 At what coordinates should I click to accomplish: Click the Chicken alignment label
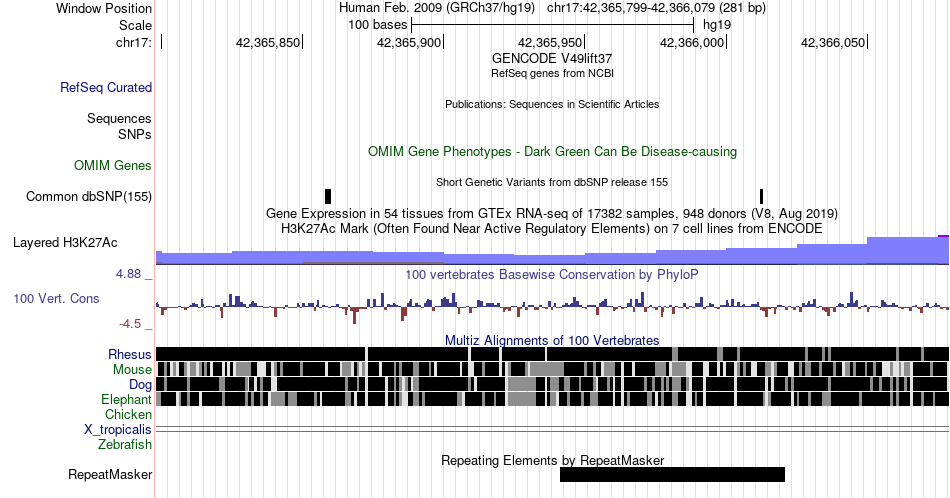128,414
